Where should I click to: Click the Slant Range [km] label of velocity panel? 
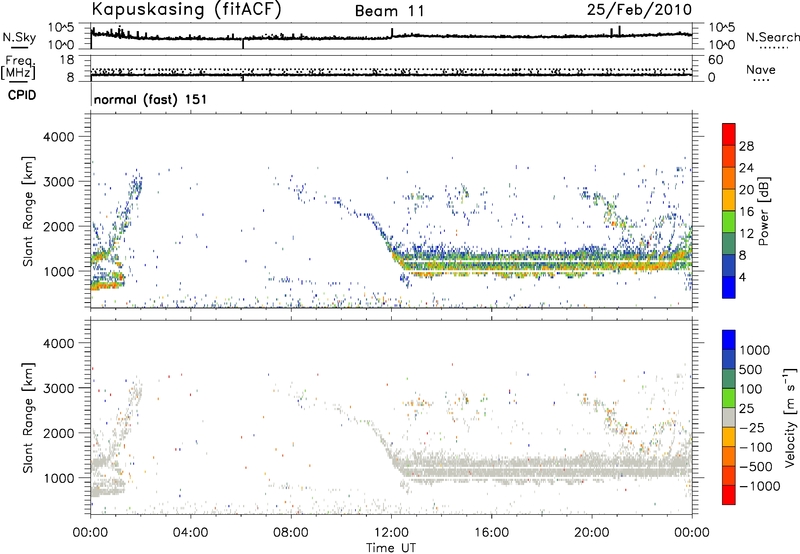tap(28, 417)
